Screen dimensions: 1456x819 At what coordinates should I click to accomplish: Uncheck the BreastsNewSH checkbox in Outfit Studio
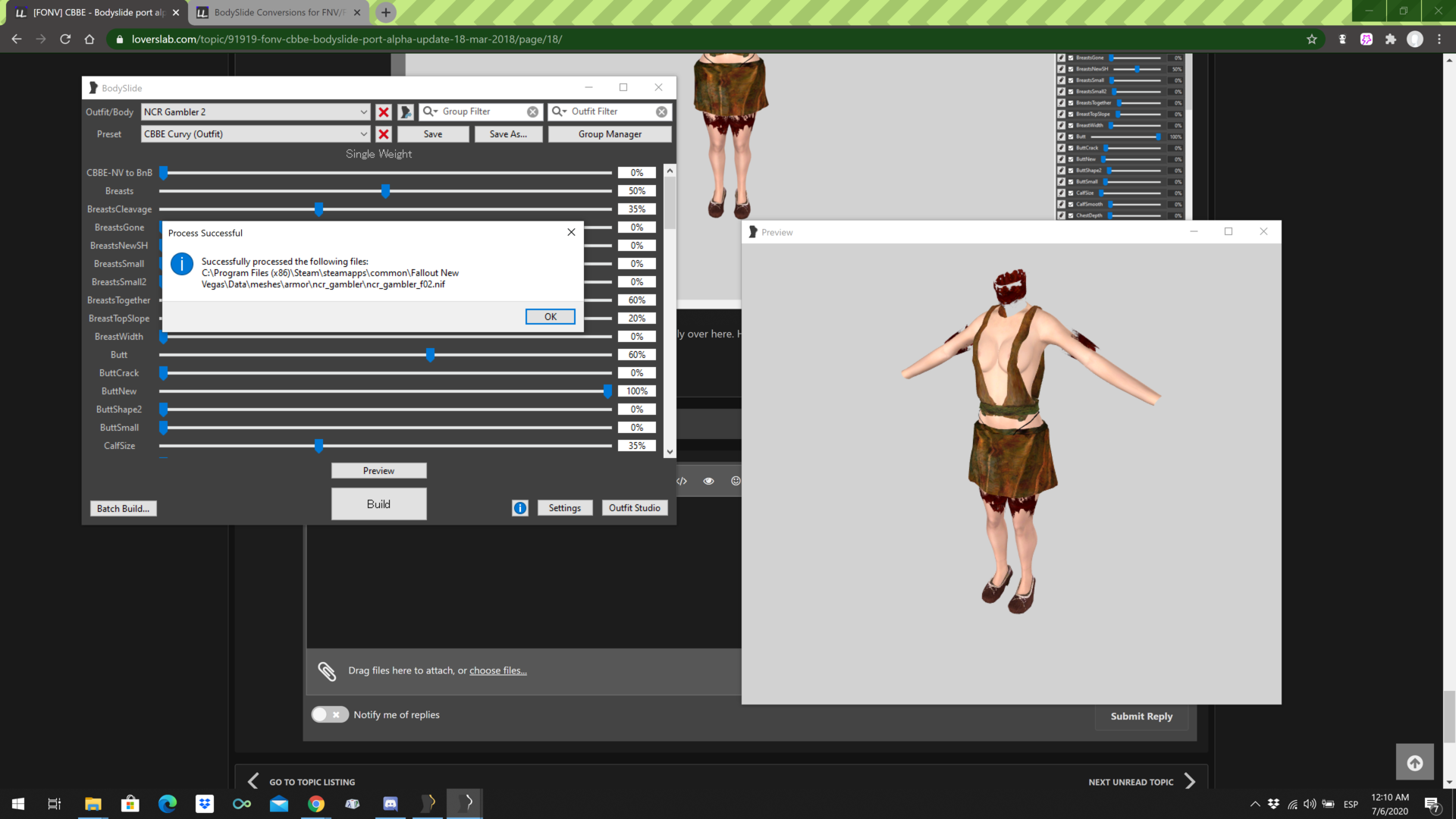(x=1071, y=69)
